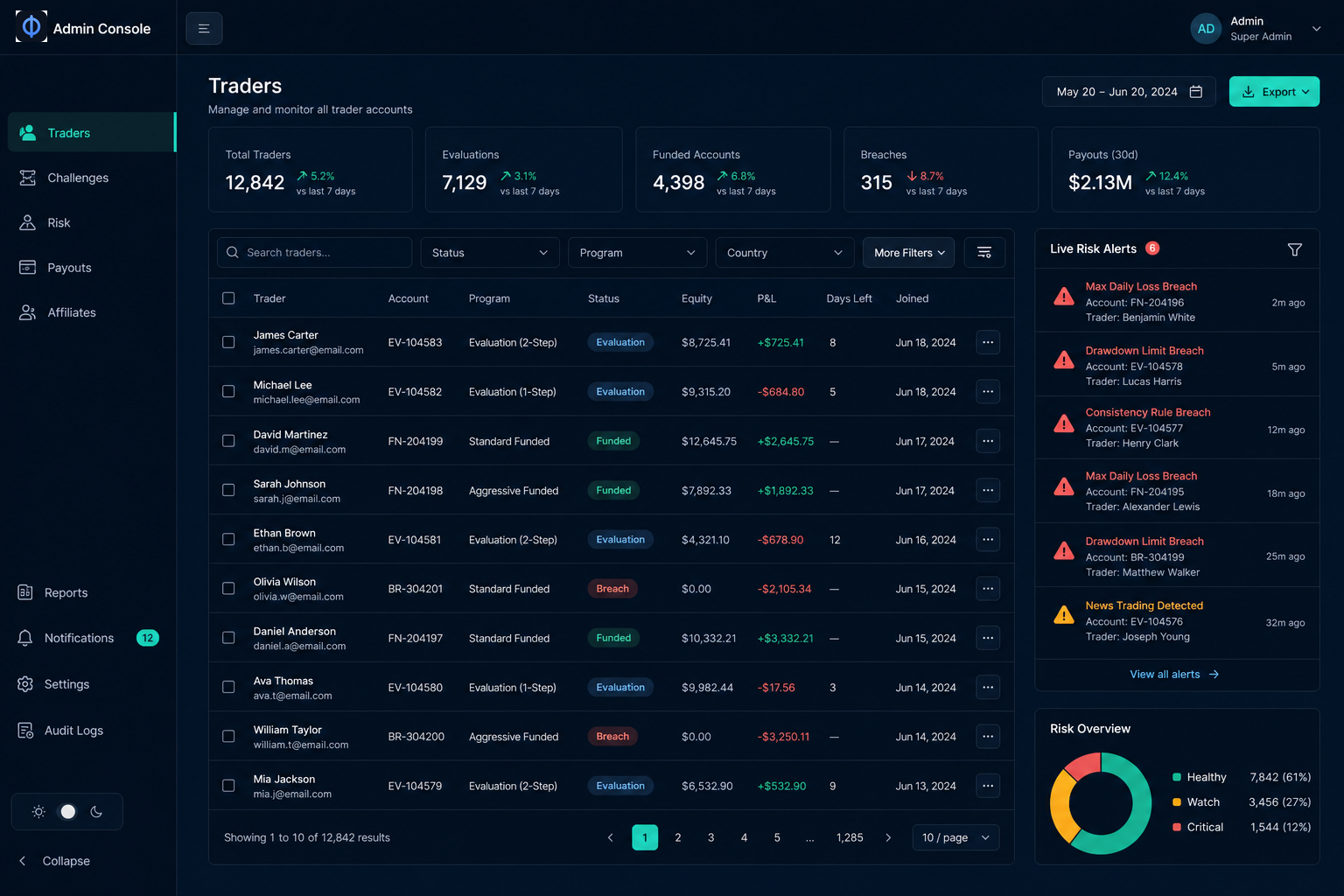Collapse the sidebar
Viewport: 1344px width, 896px height.
55,861
